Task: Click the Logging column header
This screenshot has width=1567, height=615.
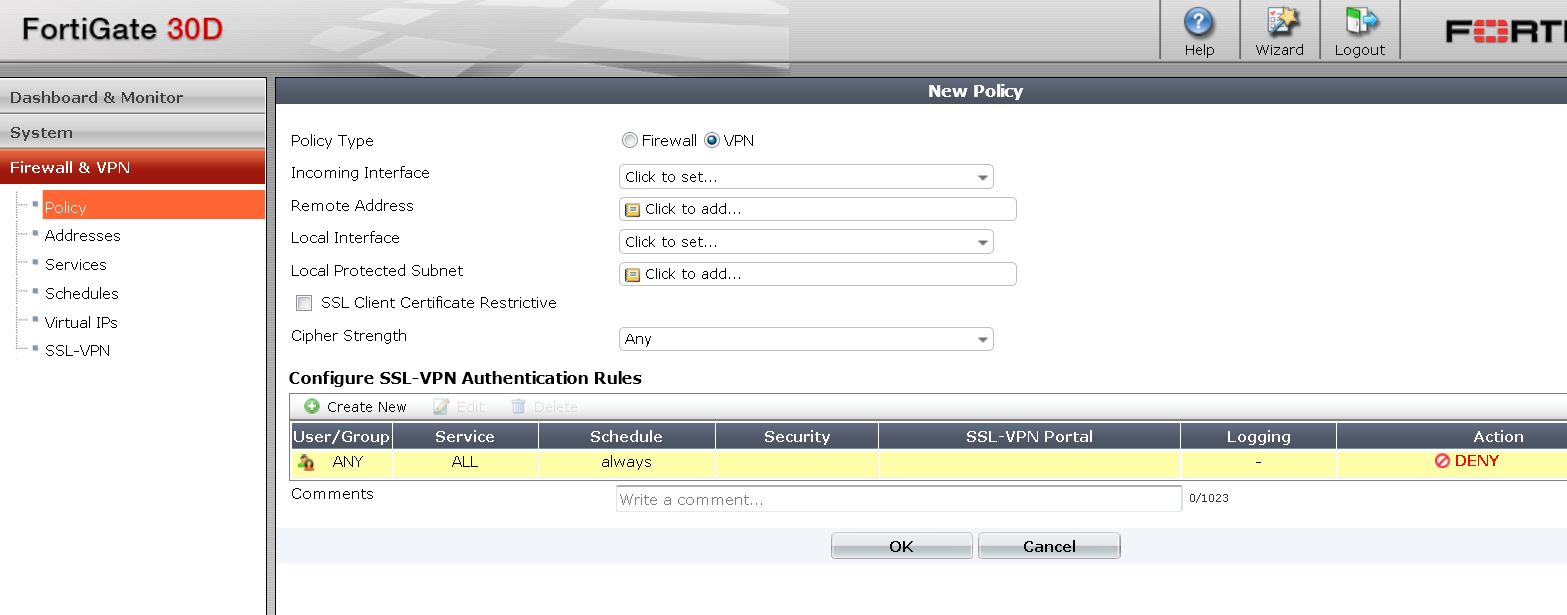Action: 1258,436
